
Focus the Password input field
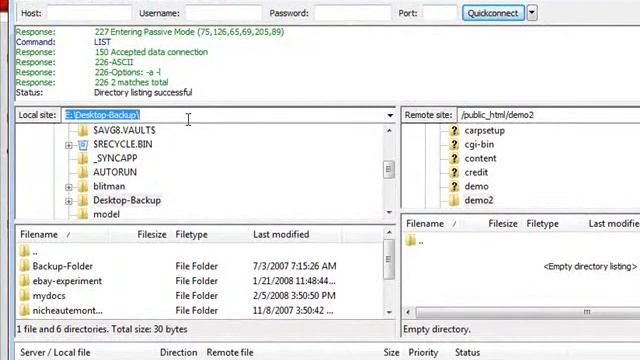pos(353,13)
